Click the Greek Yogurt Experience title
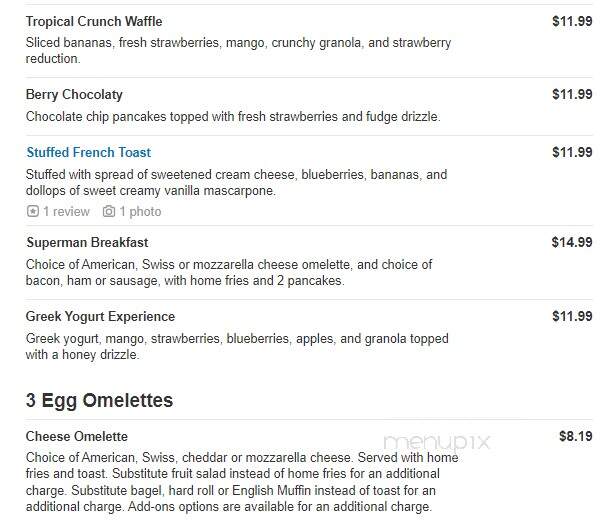Screen dimensions: 616x525 coord(100,316)
